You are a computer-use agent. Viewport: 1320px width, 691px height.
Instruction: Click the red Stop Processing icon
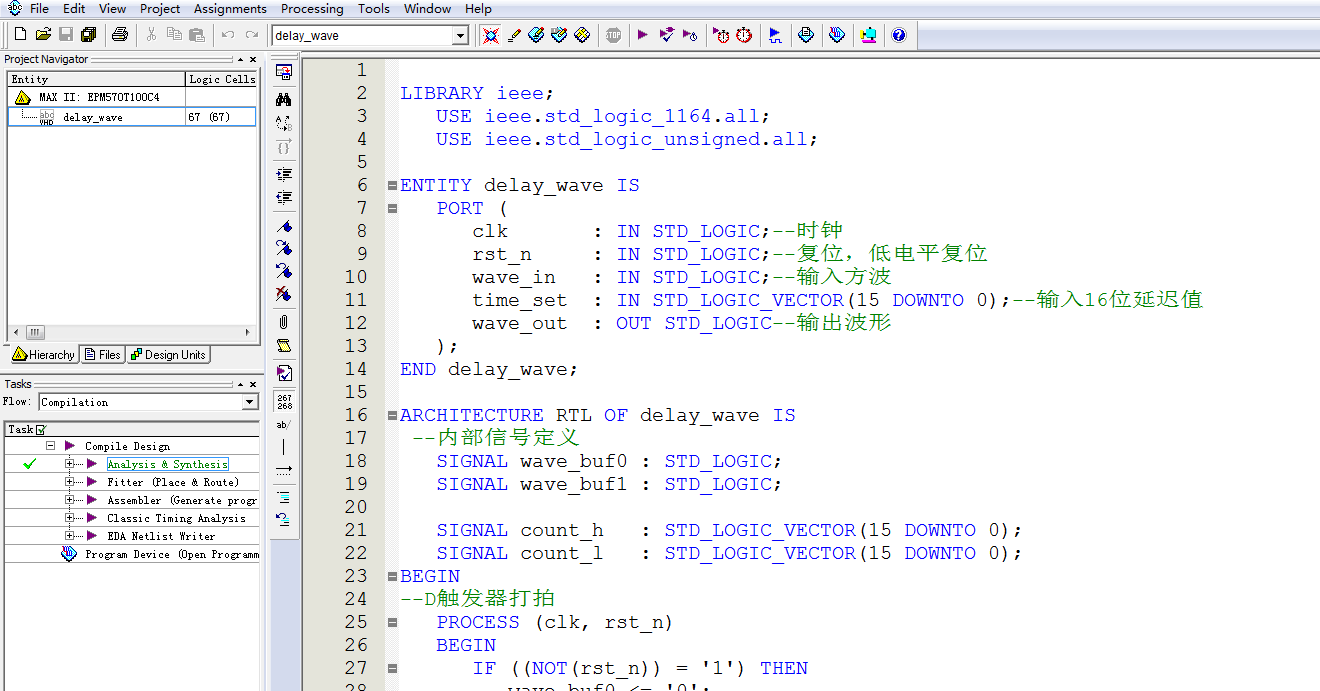coord(613,35)
